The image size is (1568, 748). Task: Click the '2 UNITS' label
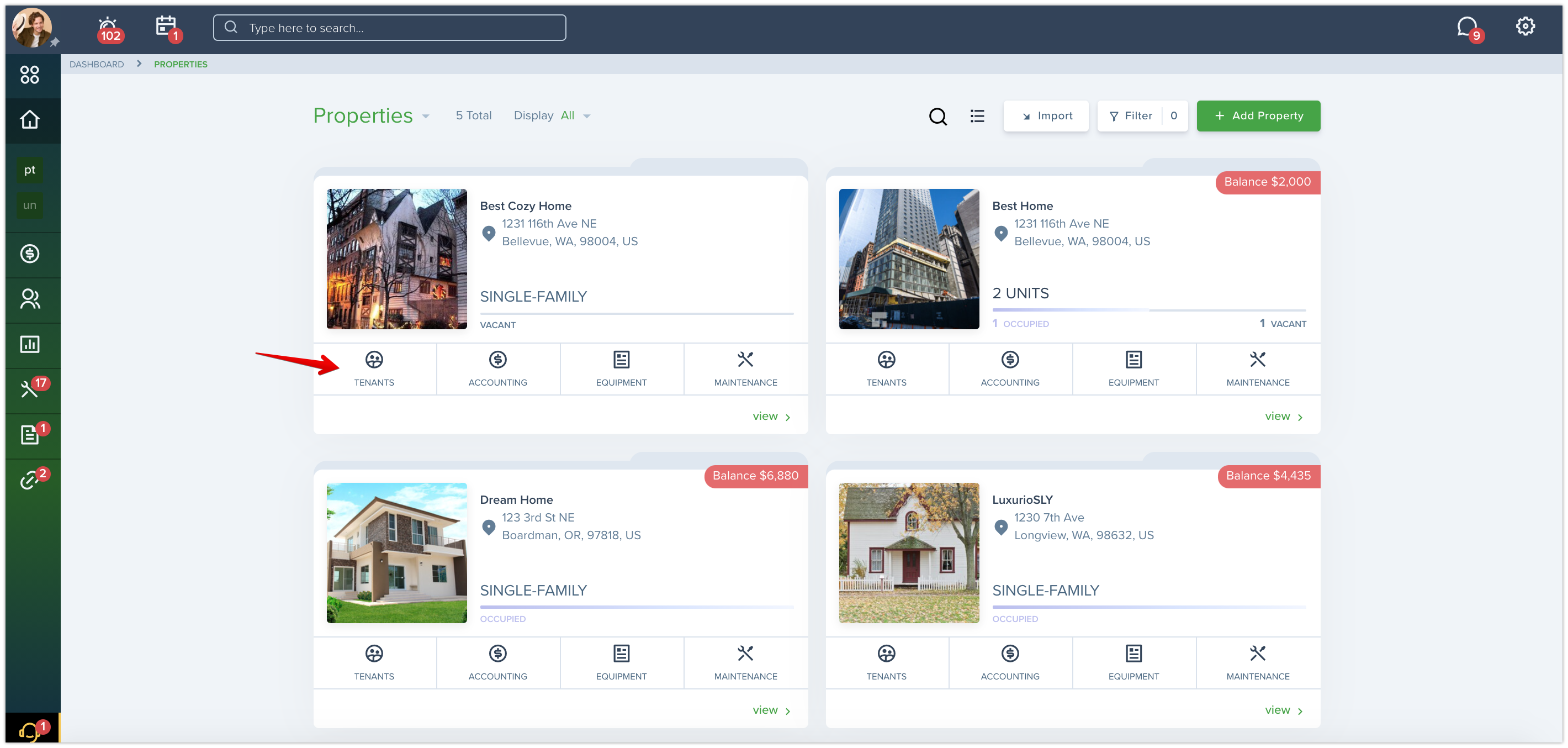coord(1020,293)
